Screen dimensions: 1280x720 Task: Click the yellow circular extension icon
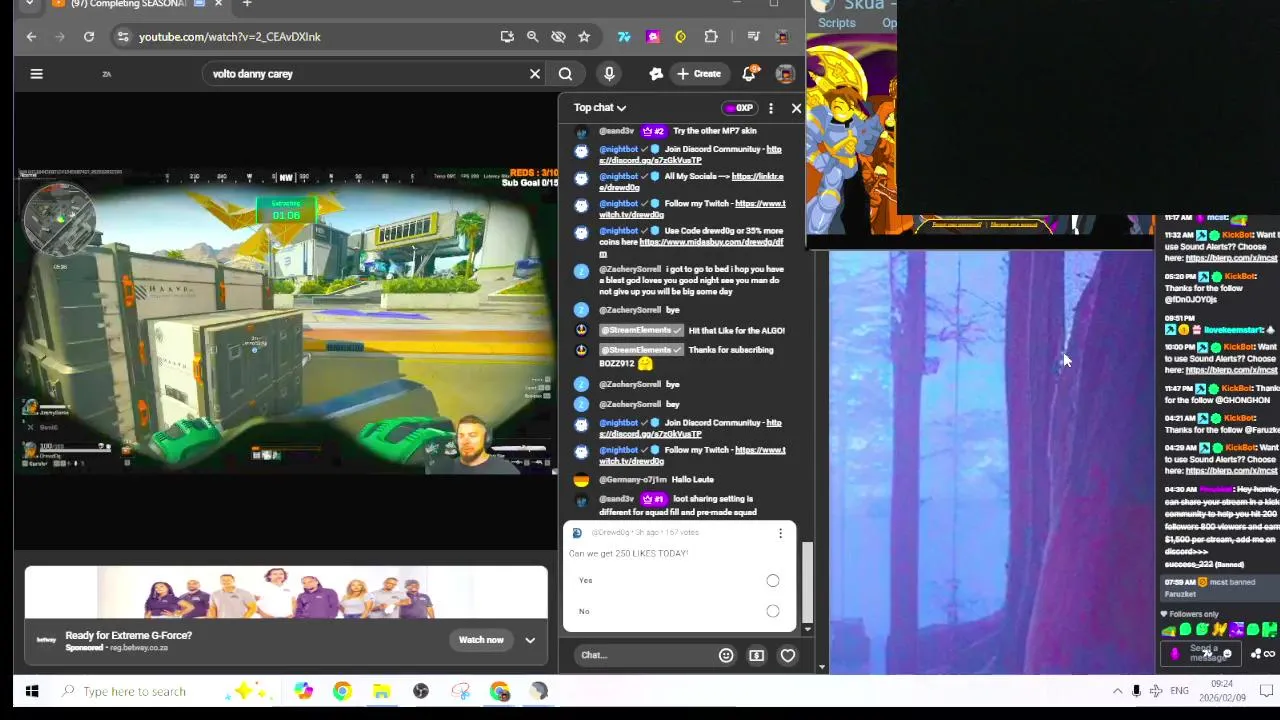(681, 37)
